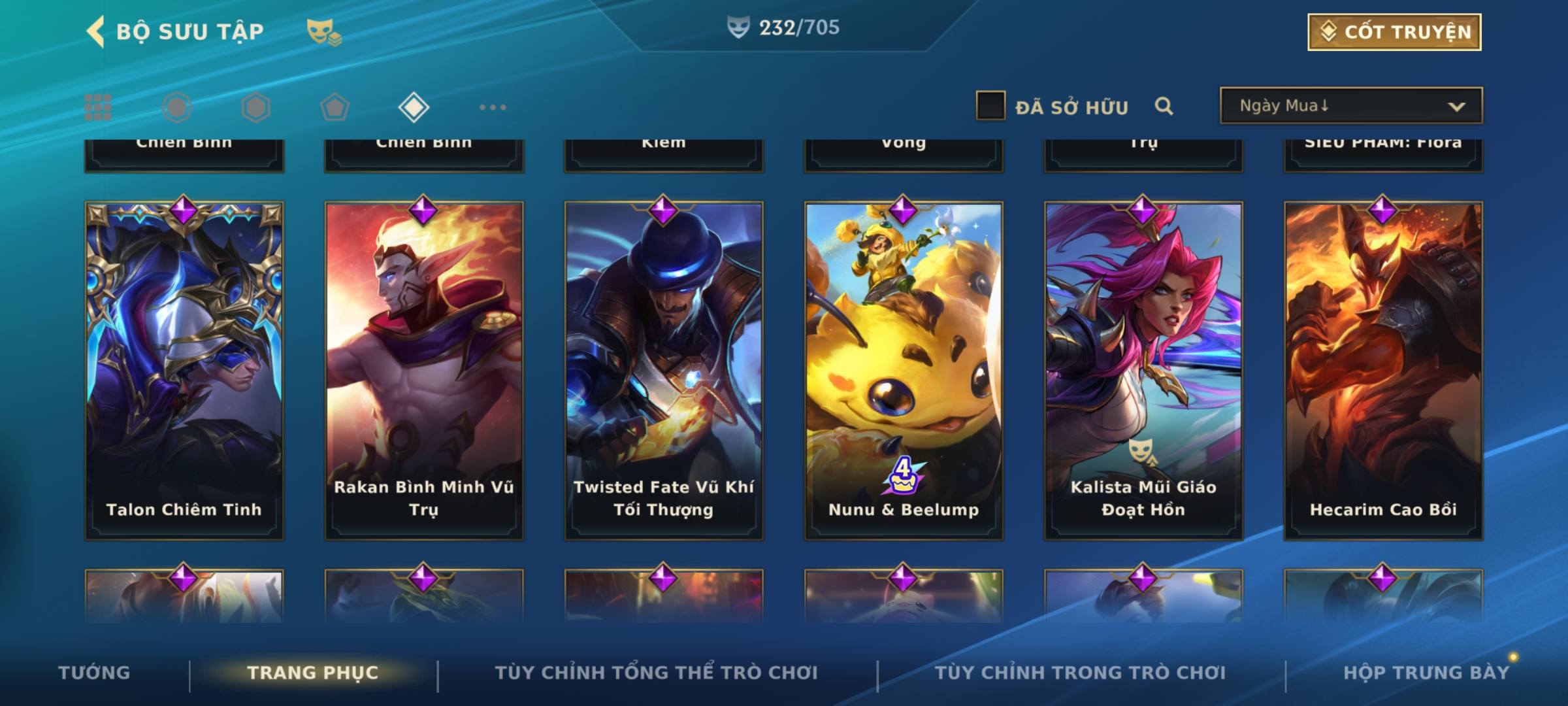The width and height of the screenshot is (1568, 706).
Task: Switch to the Hộp Trưng Bày tab
Action: point(1426,673)
